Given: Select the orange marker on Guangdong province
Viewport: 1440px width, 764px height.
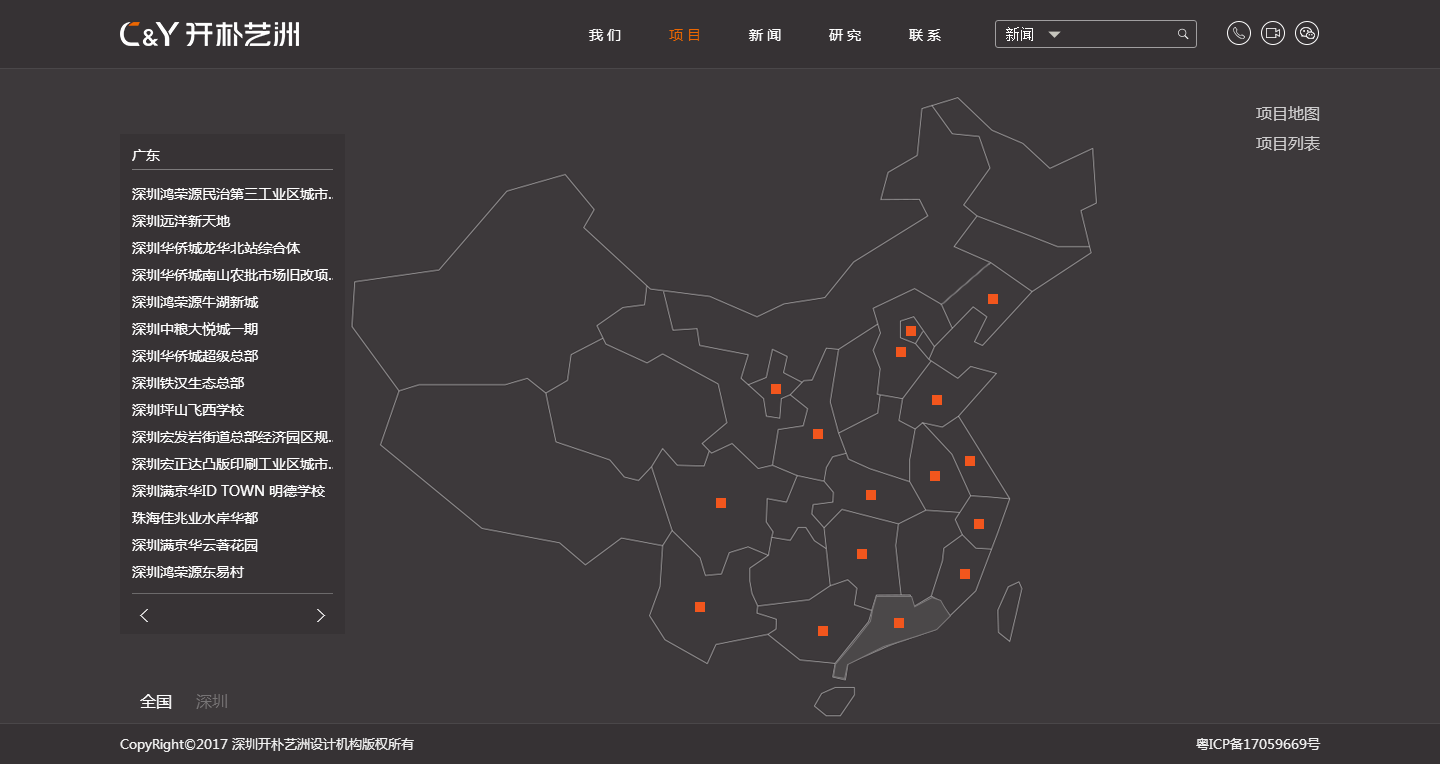Looking at the screenshot, I should point(899,623).
